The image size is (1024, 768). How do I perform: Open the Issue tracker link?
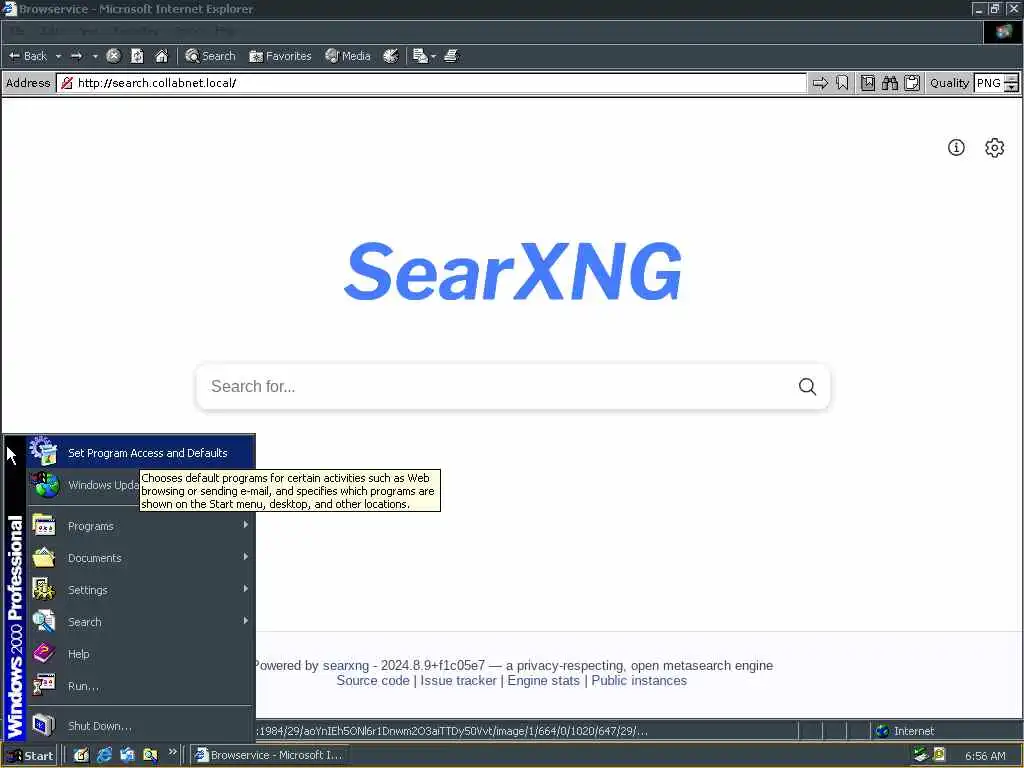458,680
